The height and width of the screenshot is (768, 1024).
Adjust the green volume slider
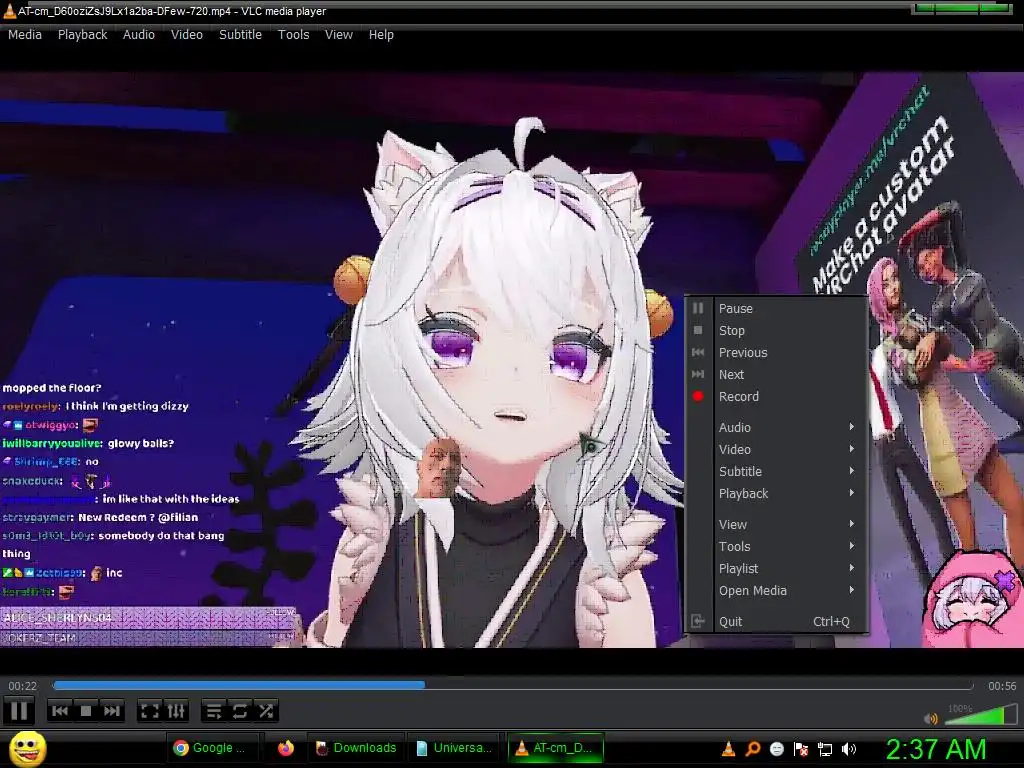click(x=981, y=714)
